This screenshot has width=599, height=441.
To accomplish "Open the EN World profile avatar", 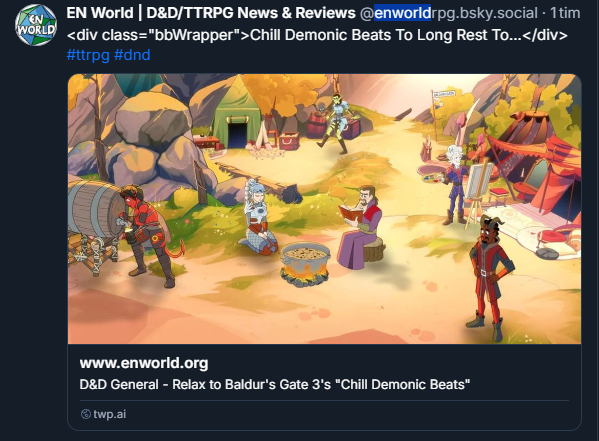I will click(x=36, y=25).
